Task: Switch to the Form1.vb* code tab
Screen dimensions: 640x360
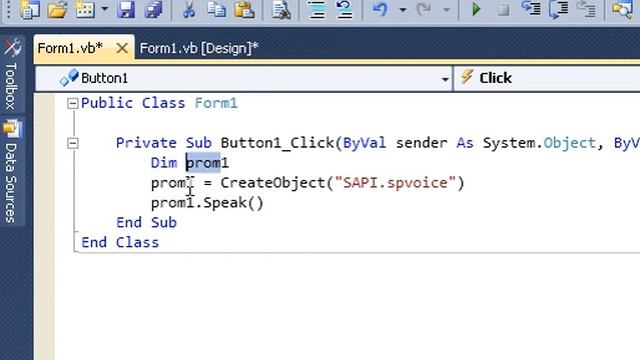Action: [70, 48]
